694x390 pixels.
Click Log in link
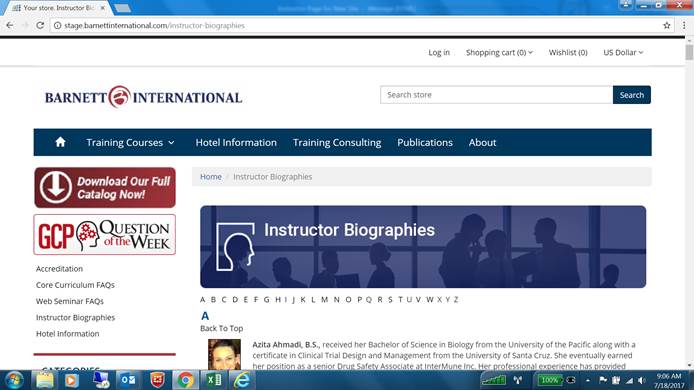pyautogui.click(x=439, y=52)
